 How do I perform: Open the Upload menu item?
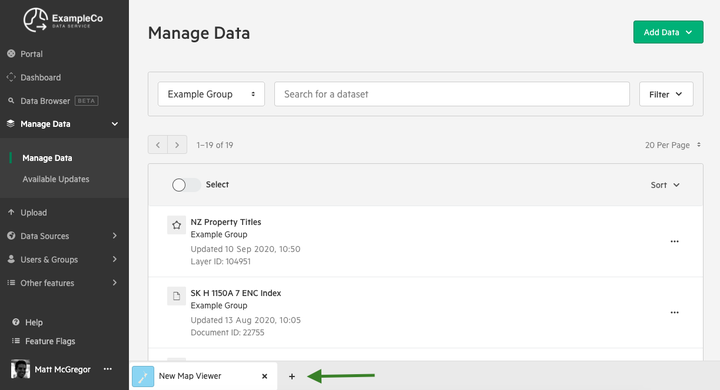point(34,213)
